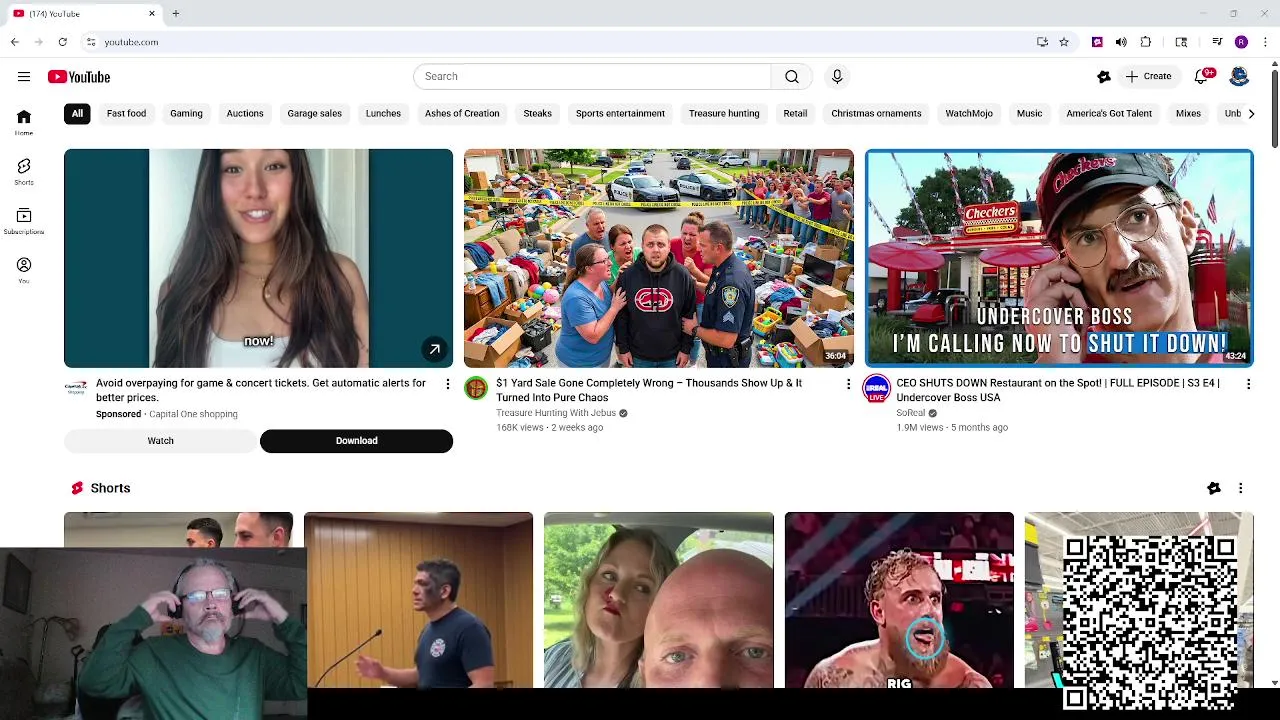Screen dimensions: 1280x720
Task: Open more options for the Yard Sale video
Action: point(848,384)
